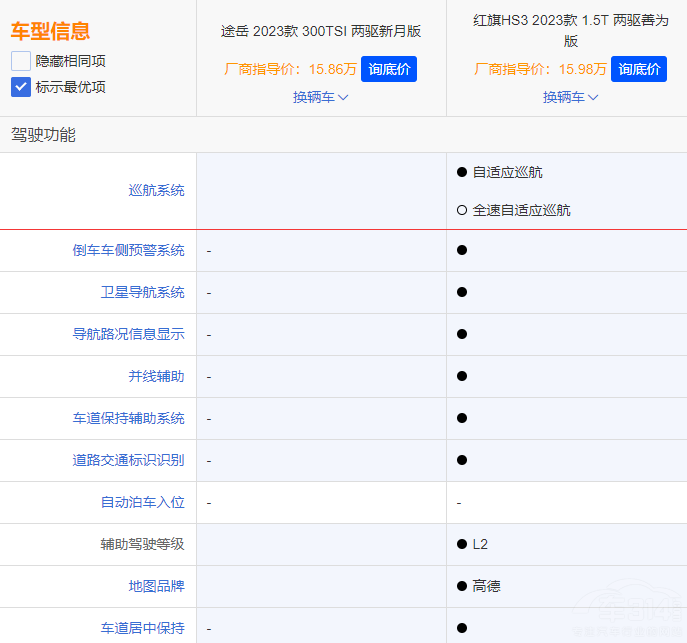Open 换辆车 dropdown under 途岳
Screen dimensions: 687x643
pos(320,97)
